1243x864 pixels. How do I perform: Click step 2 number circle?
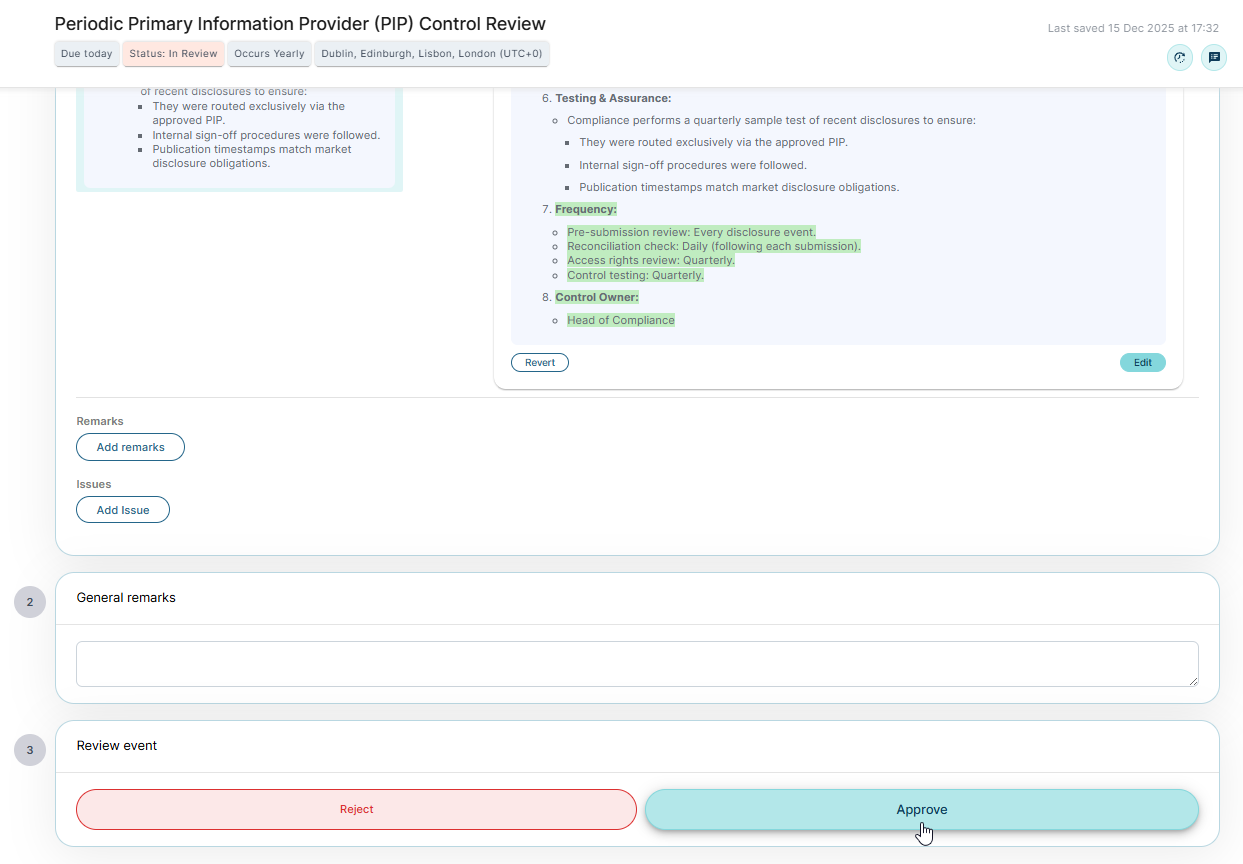click(30, 602)
